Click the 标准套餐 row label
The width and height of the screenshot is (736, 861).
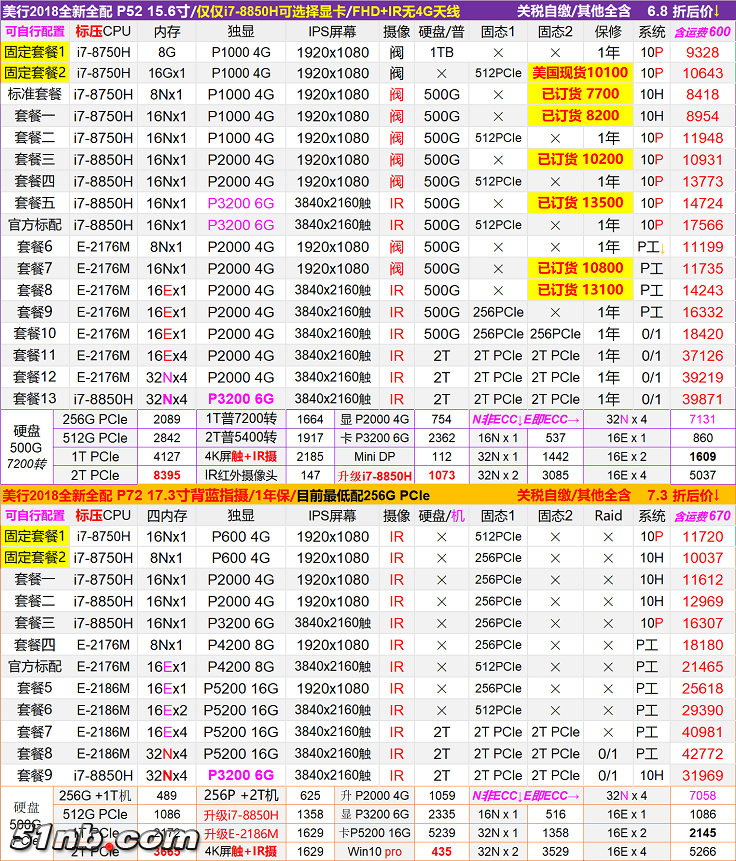pyautogui.click(x=34, y=94)
